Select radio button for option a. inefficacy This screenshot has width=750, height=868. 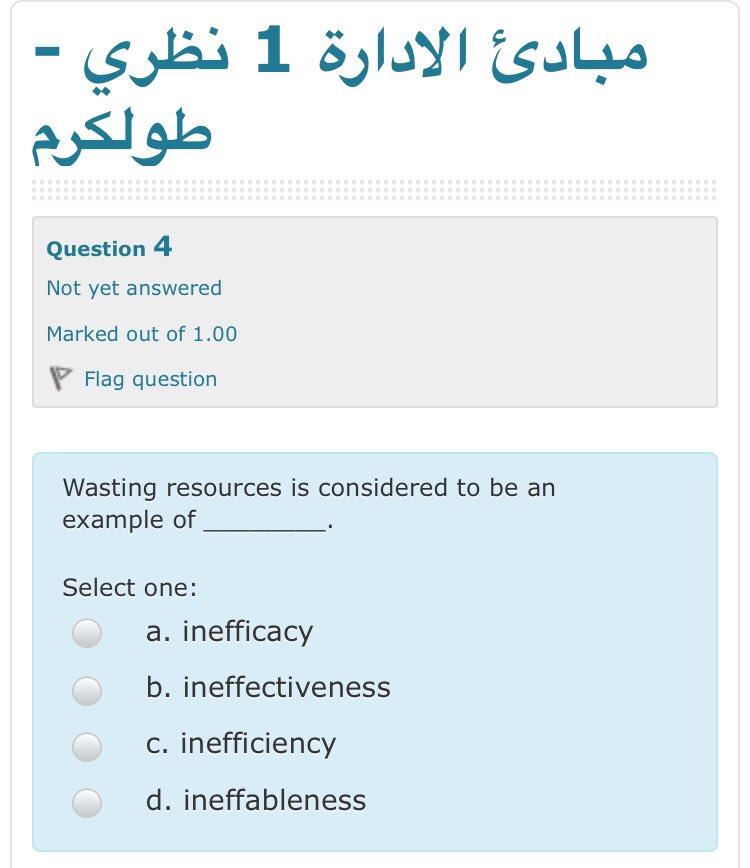pyautogui.click(x=88, y=631)
